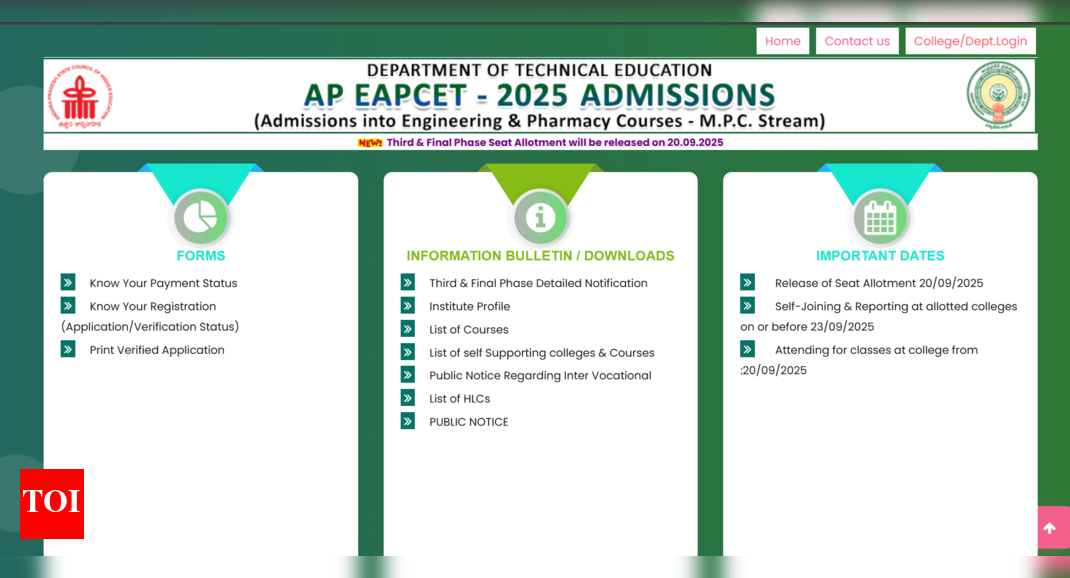This screenshot has width=1070, height=578.
Task: Open List of self Supporting colleges & Courses
Action: click(542, 353)
